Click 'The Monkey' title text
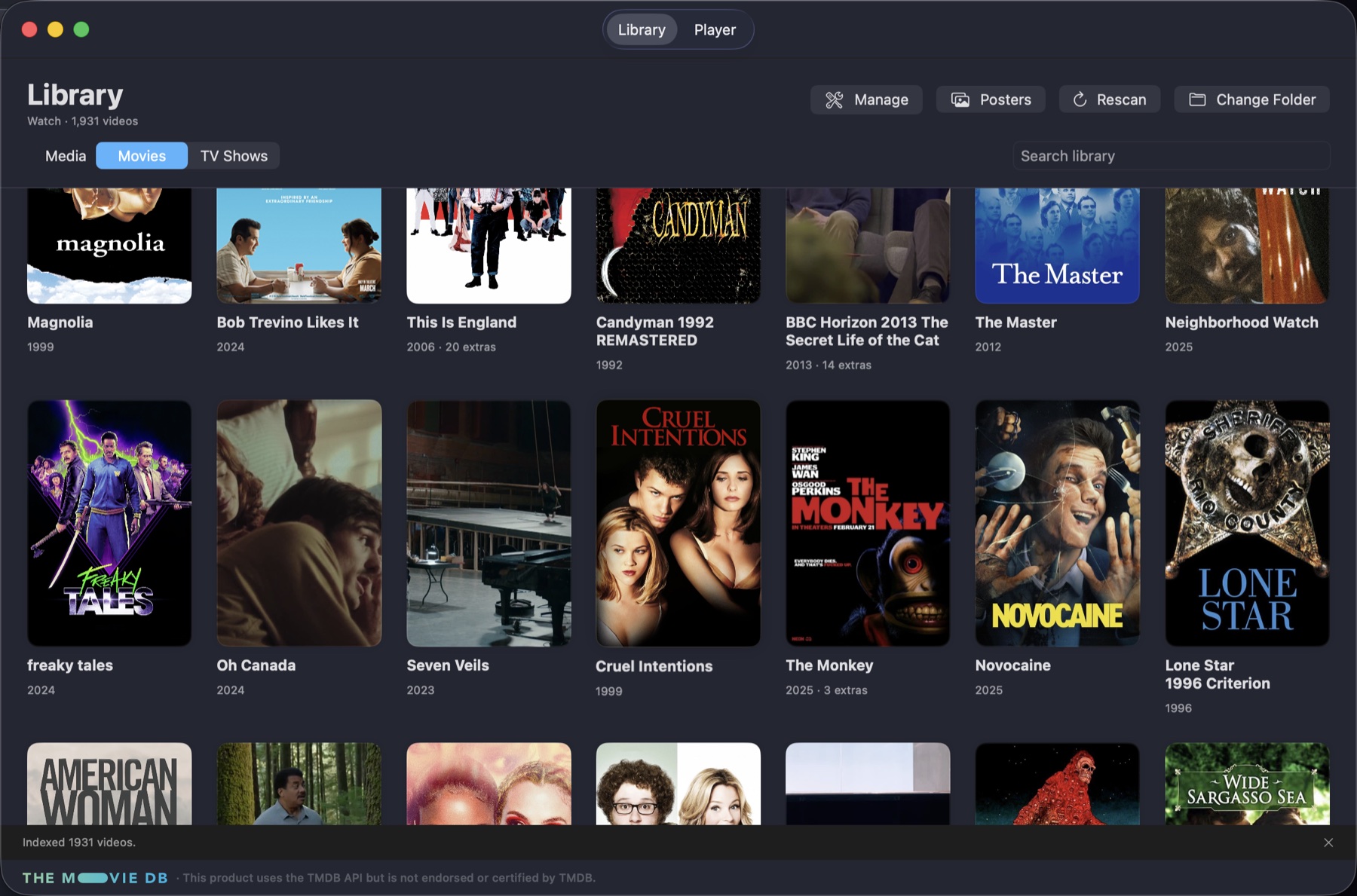Image resolution: width=1357 pixels, height=896 pixels. (829, 665)
